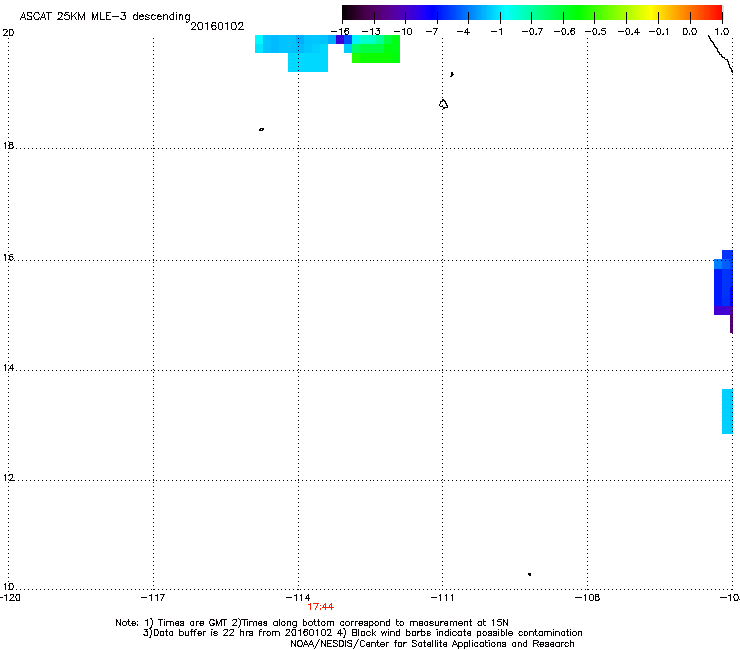The height and width of the screenshot is (650, 740).
Task: Click the -111 longitude axis label
Action: (443, 598)
